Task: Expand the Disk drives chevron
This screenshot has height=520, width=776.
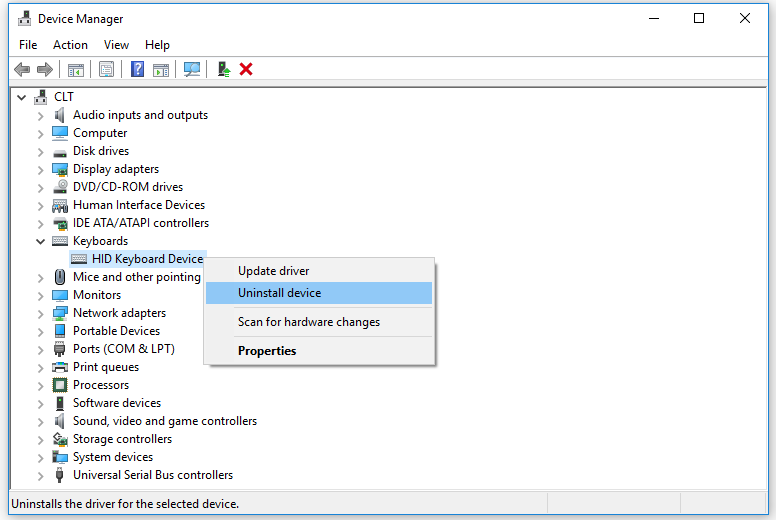Action: coord(41,152)
